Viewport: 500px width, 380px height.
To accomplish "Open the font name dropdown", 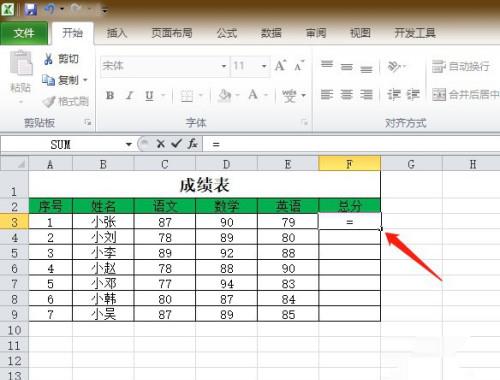I will [224, 66].
